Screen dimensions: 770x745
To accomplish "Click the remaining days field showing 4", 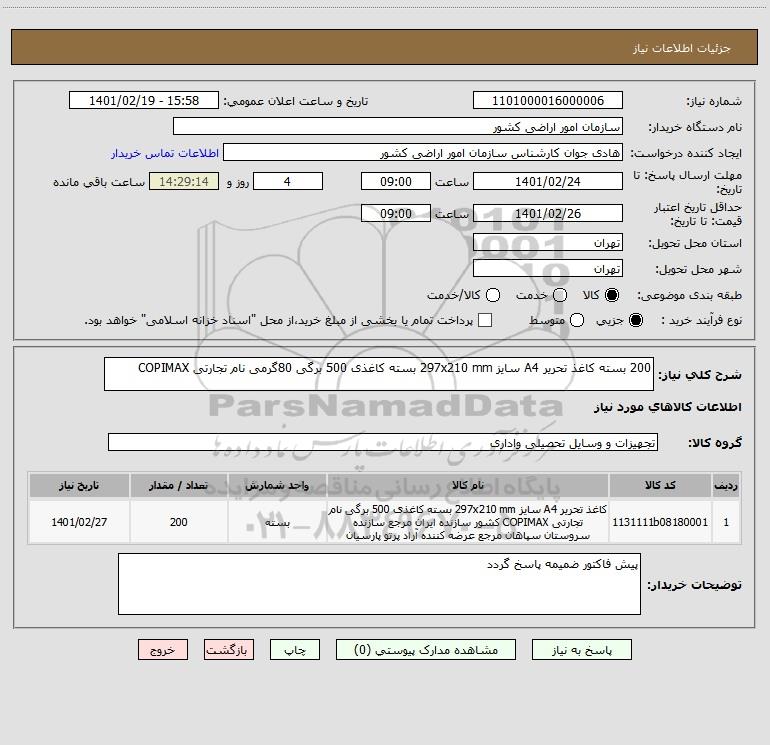I will coord(288,182).
